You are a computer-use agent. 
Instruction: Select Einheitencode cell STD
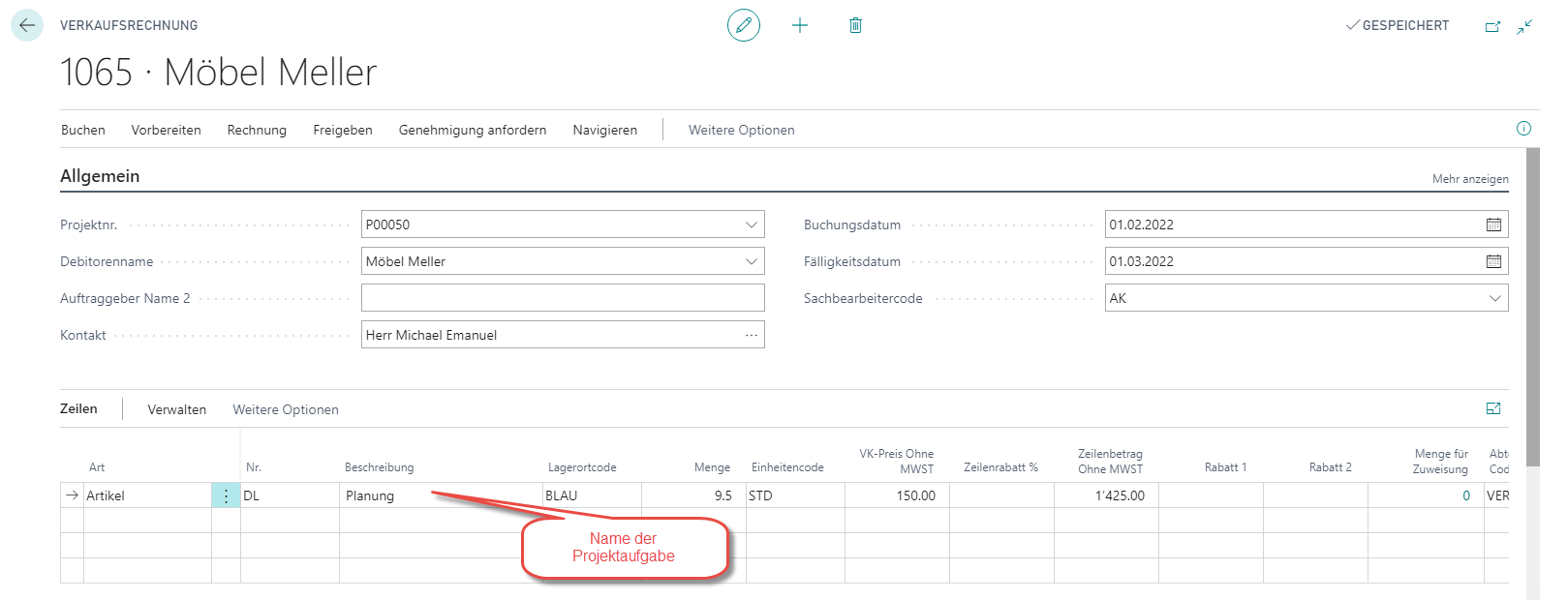(795, 495)
